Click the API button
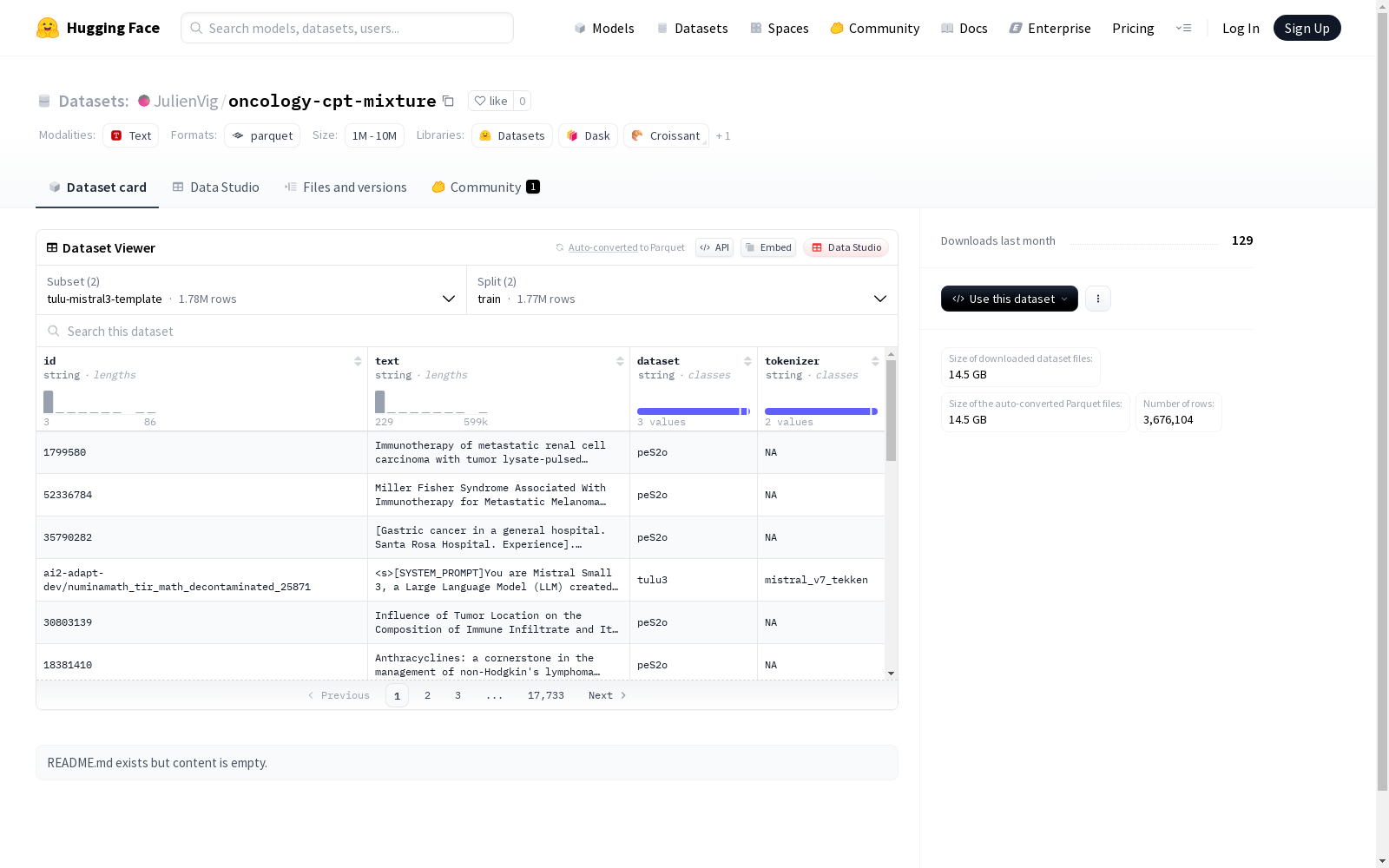 pyautogui.click(x=714, y=247)
